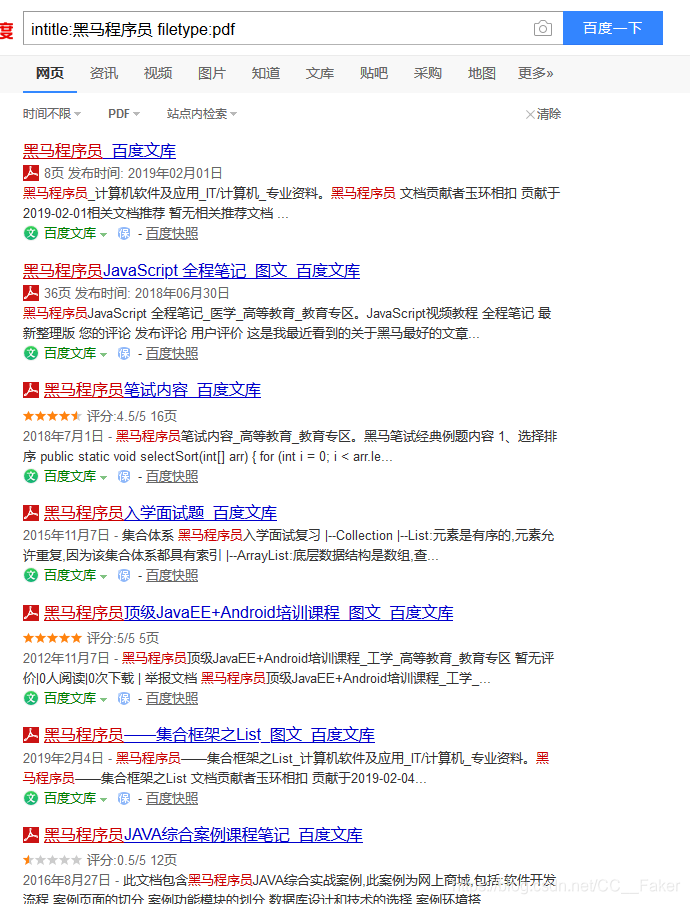This screenshot has height=904, width=690.
Task: Open result 黑马程序员JAVA综合案例课程笔记
Action: pyautogui.click(x=203, y=835)
